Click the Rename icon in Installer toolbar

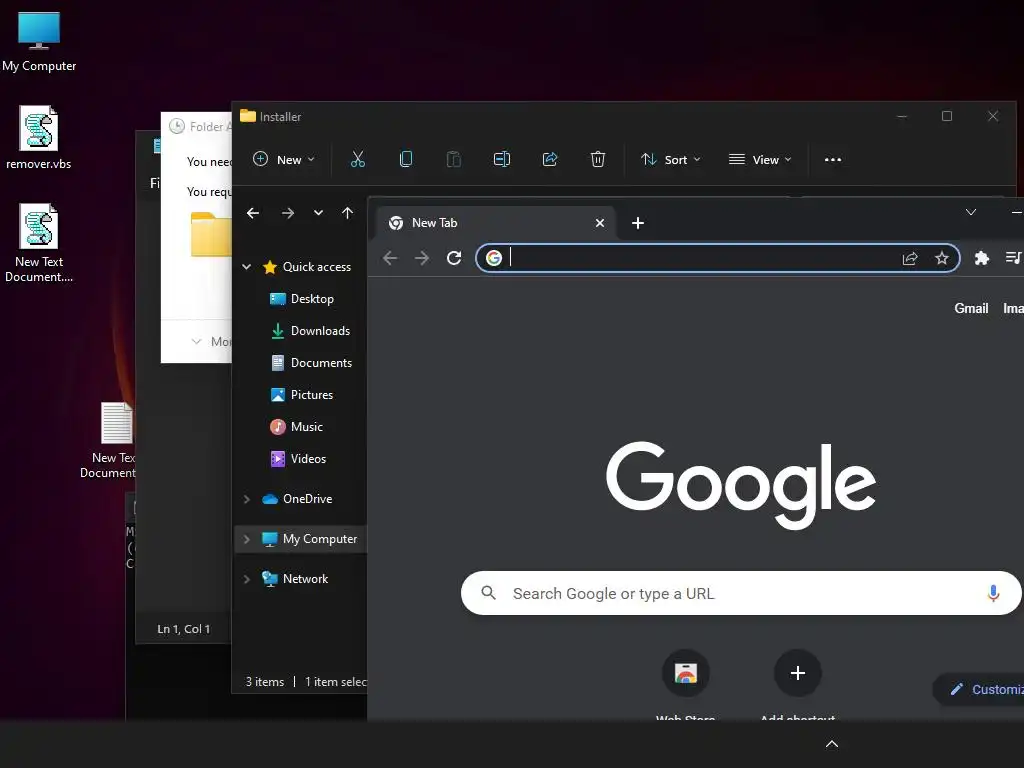click(502, 159)
